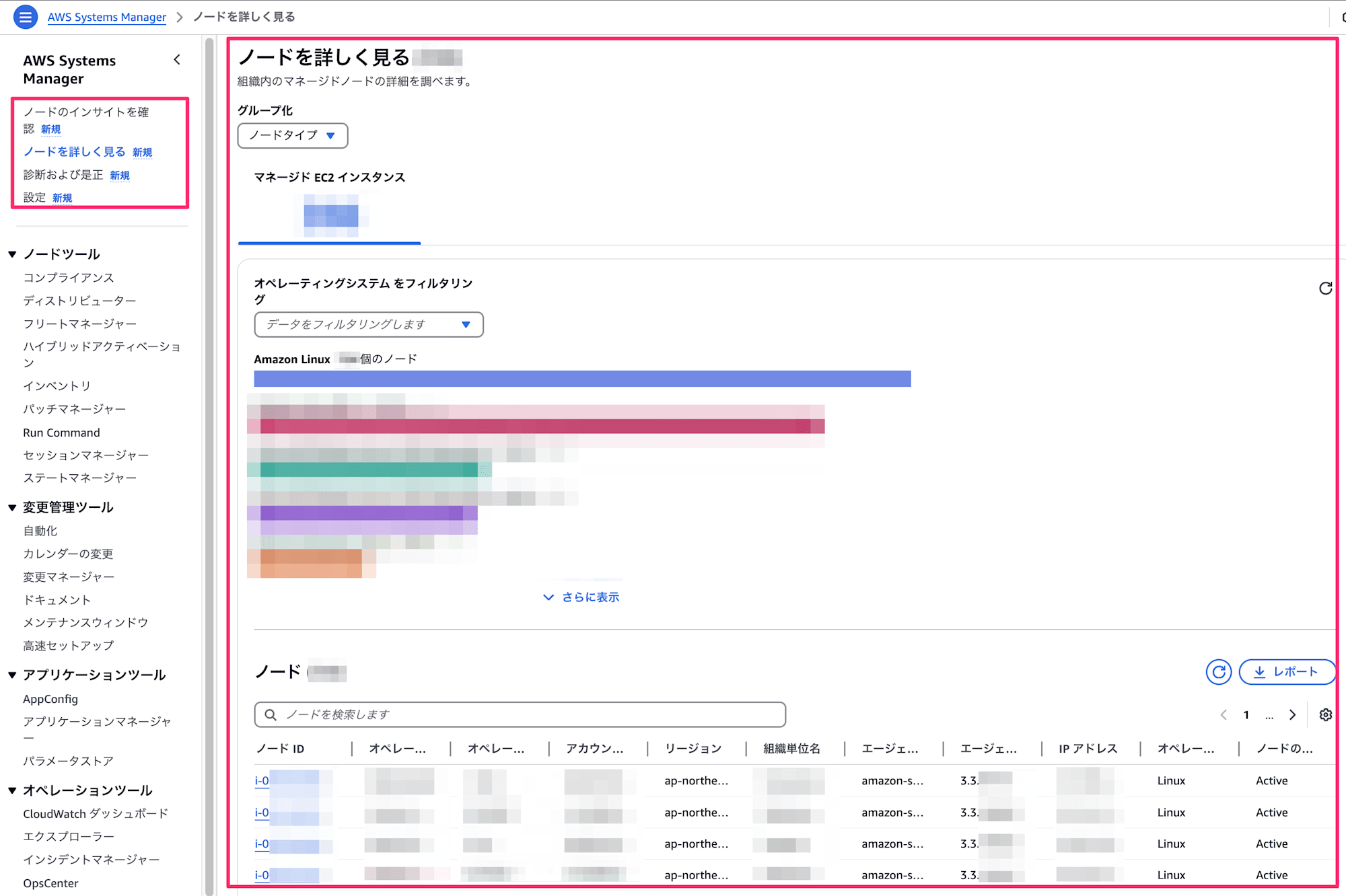Open カレンダーの変更 in sidebar
This screenshot has height=896, width=1346.
68,554
